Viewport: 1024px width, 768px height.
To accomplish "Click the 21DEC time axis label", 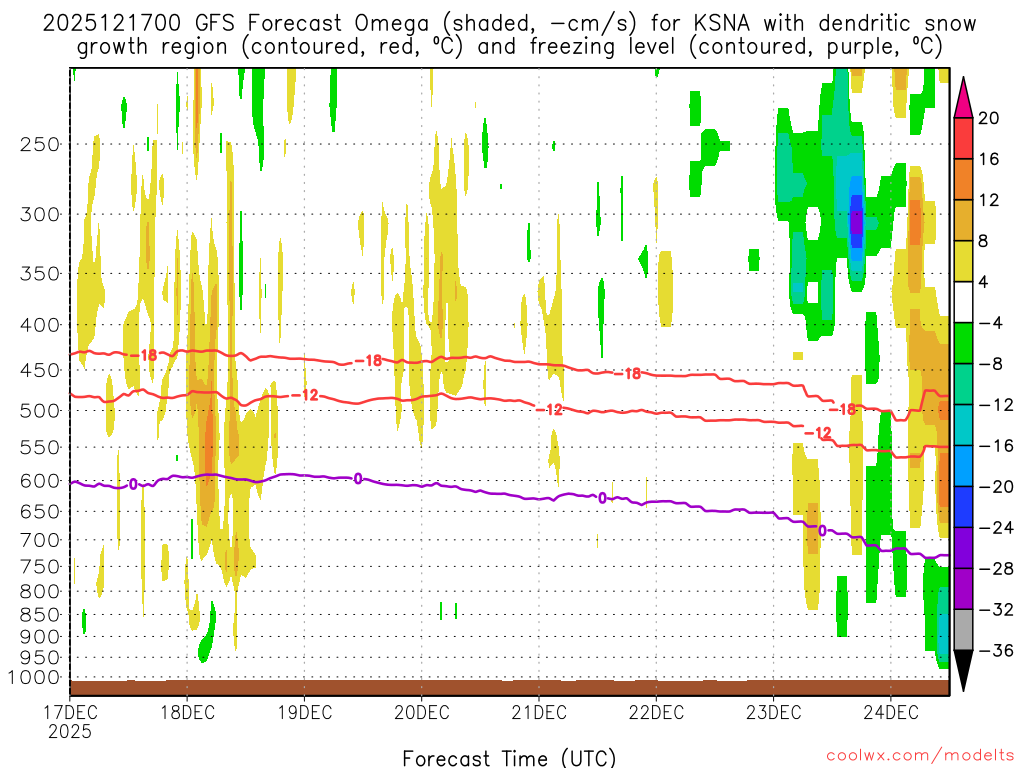I will coord(538,712).
